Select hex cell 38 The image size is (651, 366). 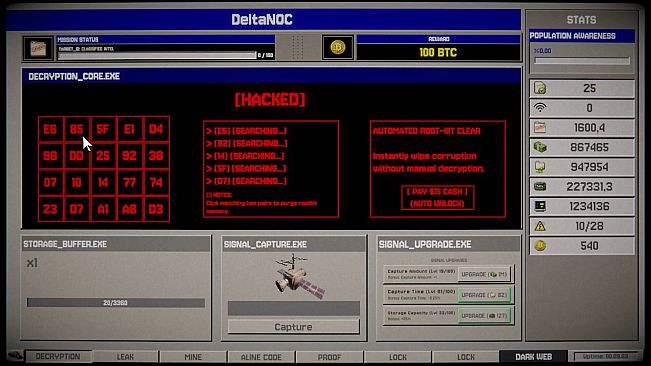[156, 156]
